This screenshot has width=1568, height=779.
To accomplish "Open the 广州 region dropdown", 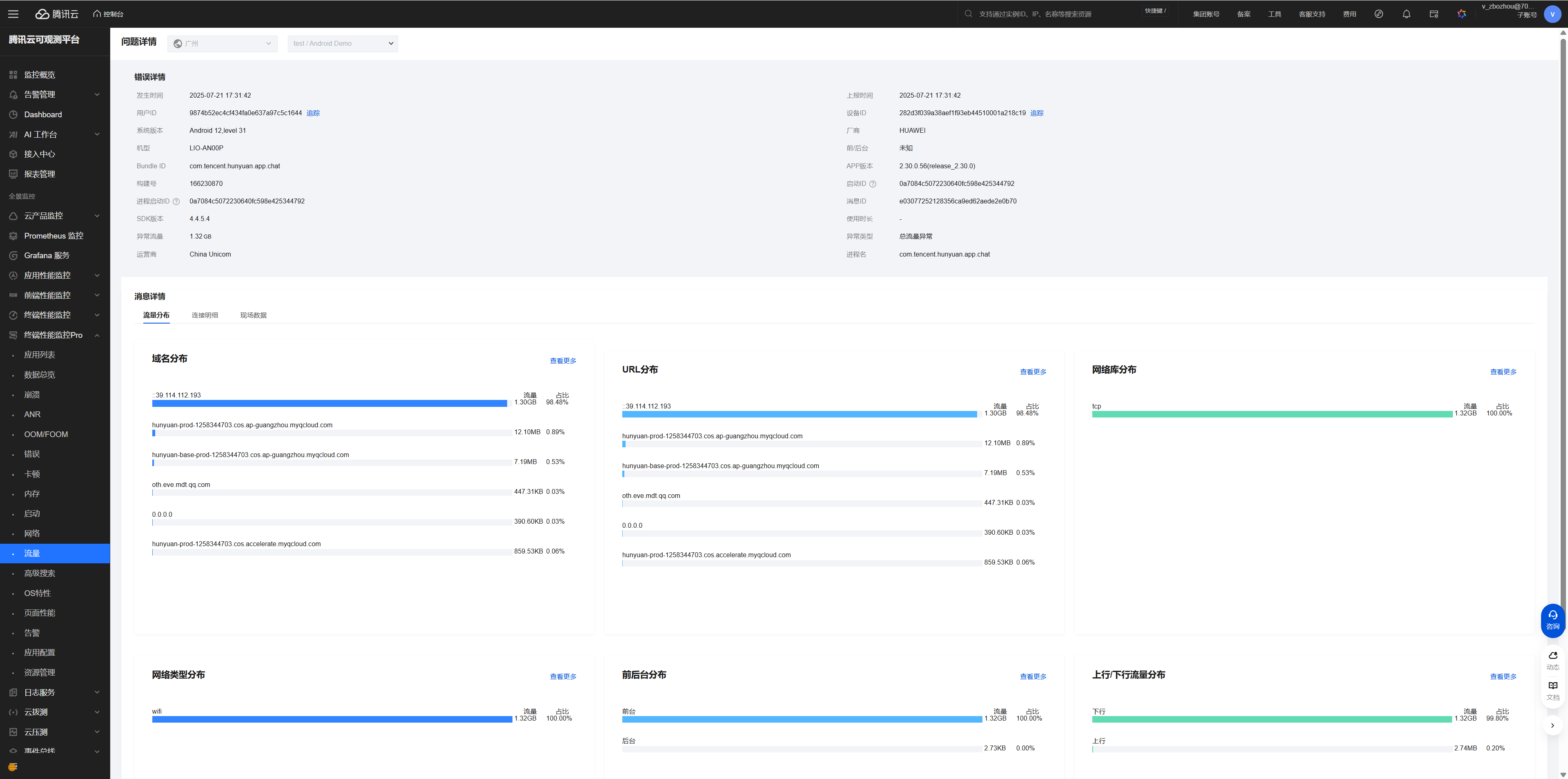I will 222,43.
